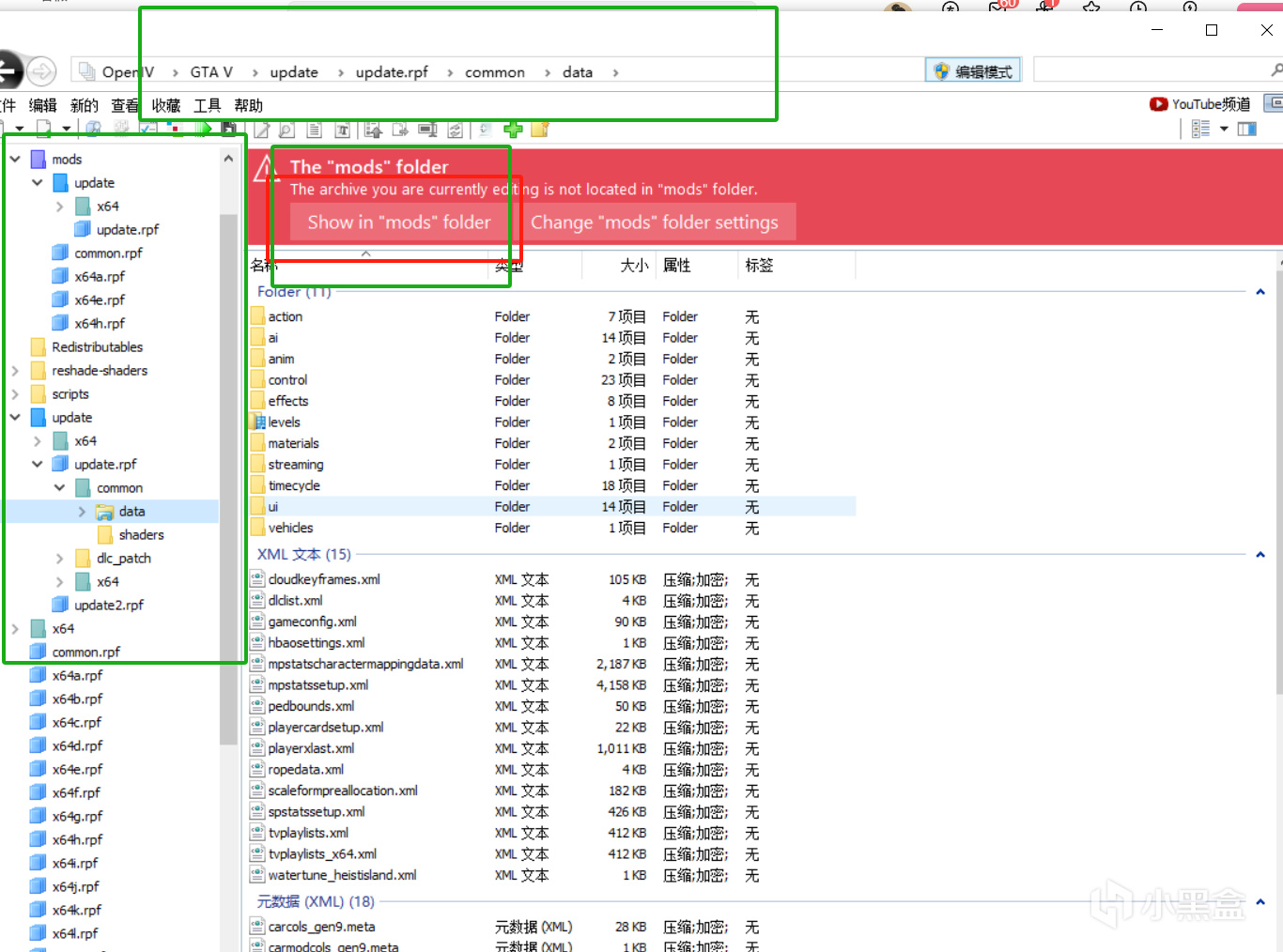Click the folder with star toolbar icon
This screenshot has width=1283, height=952.
(x=540, y=130)
